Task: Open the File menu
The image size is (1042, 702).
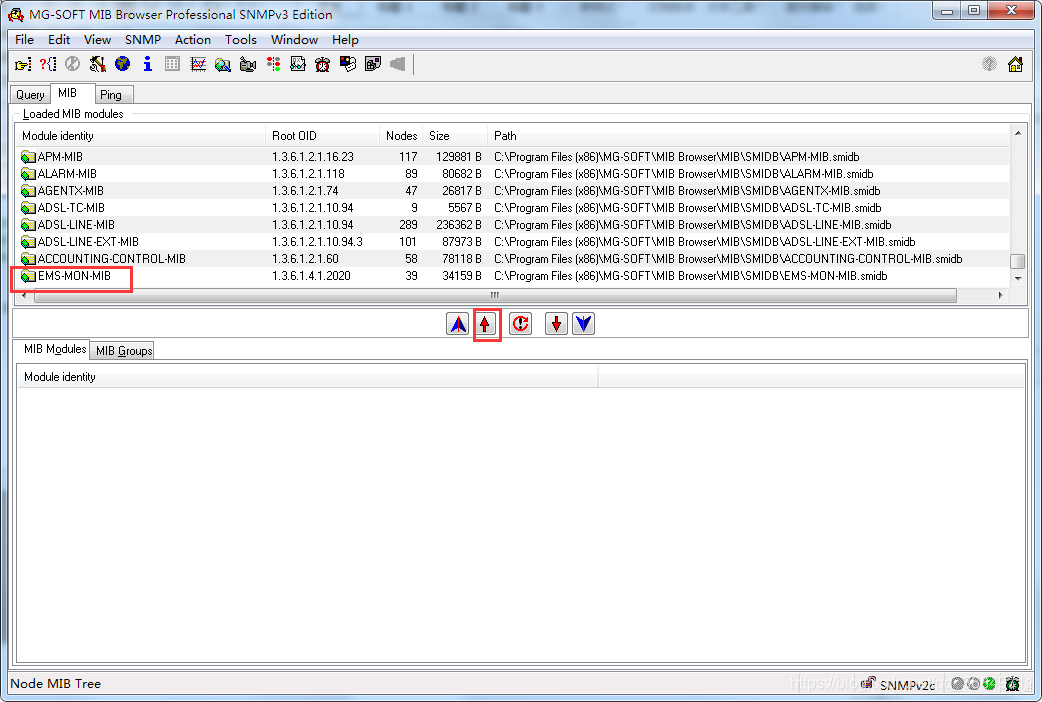Action: [25, 40]
